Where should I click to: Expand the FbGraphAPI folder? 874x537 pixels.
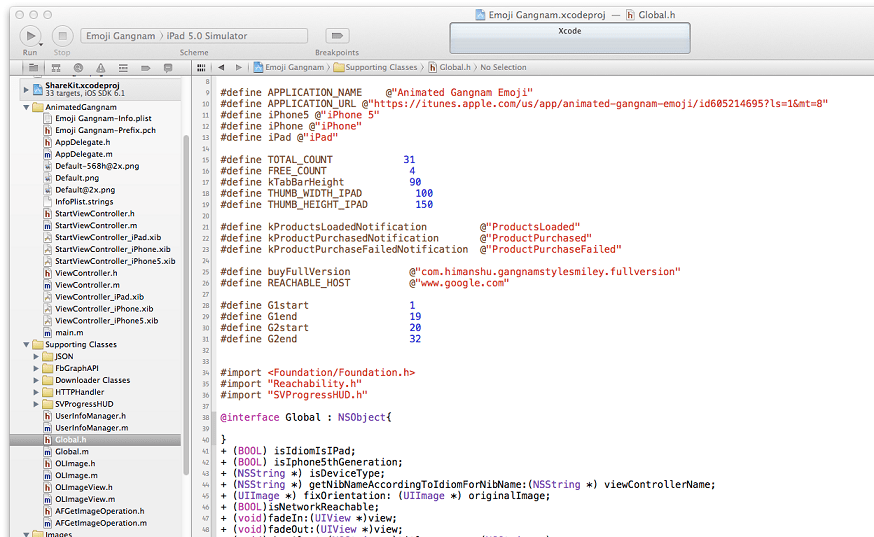pyautogui.click(x=36, y=368)
